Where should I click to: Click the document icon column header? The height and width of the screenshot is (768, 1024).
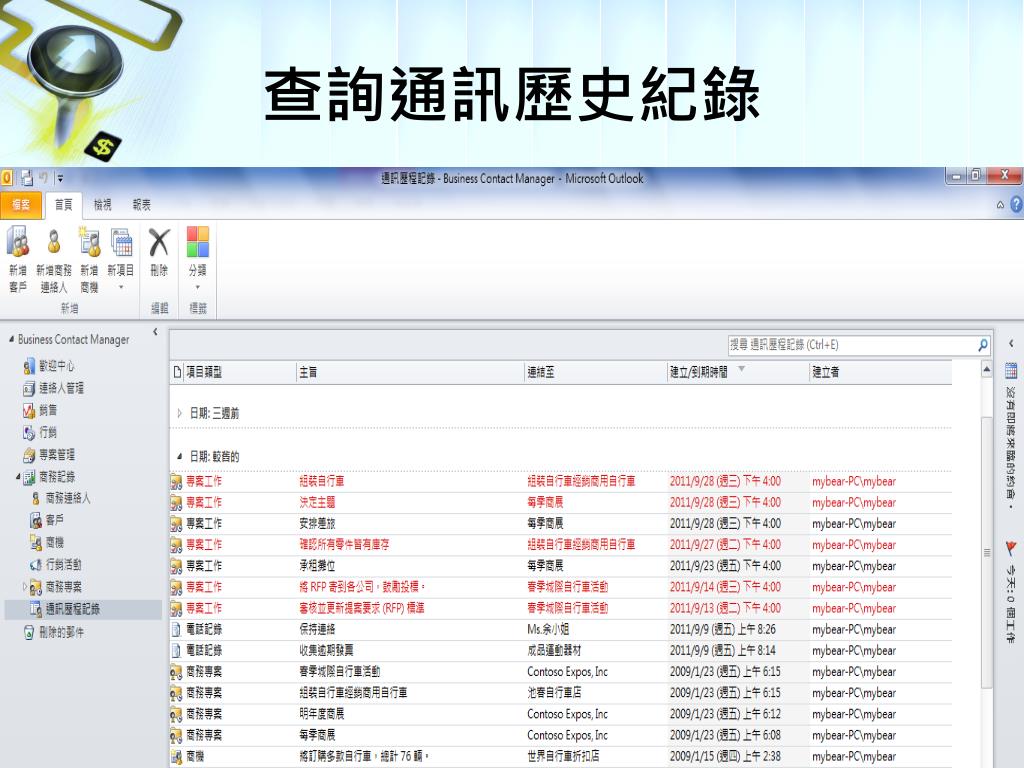[177, 372]
